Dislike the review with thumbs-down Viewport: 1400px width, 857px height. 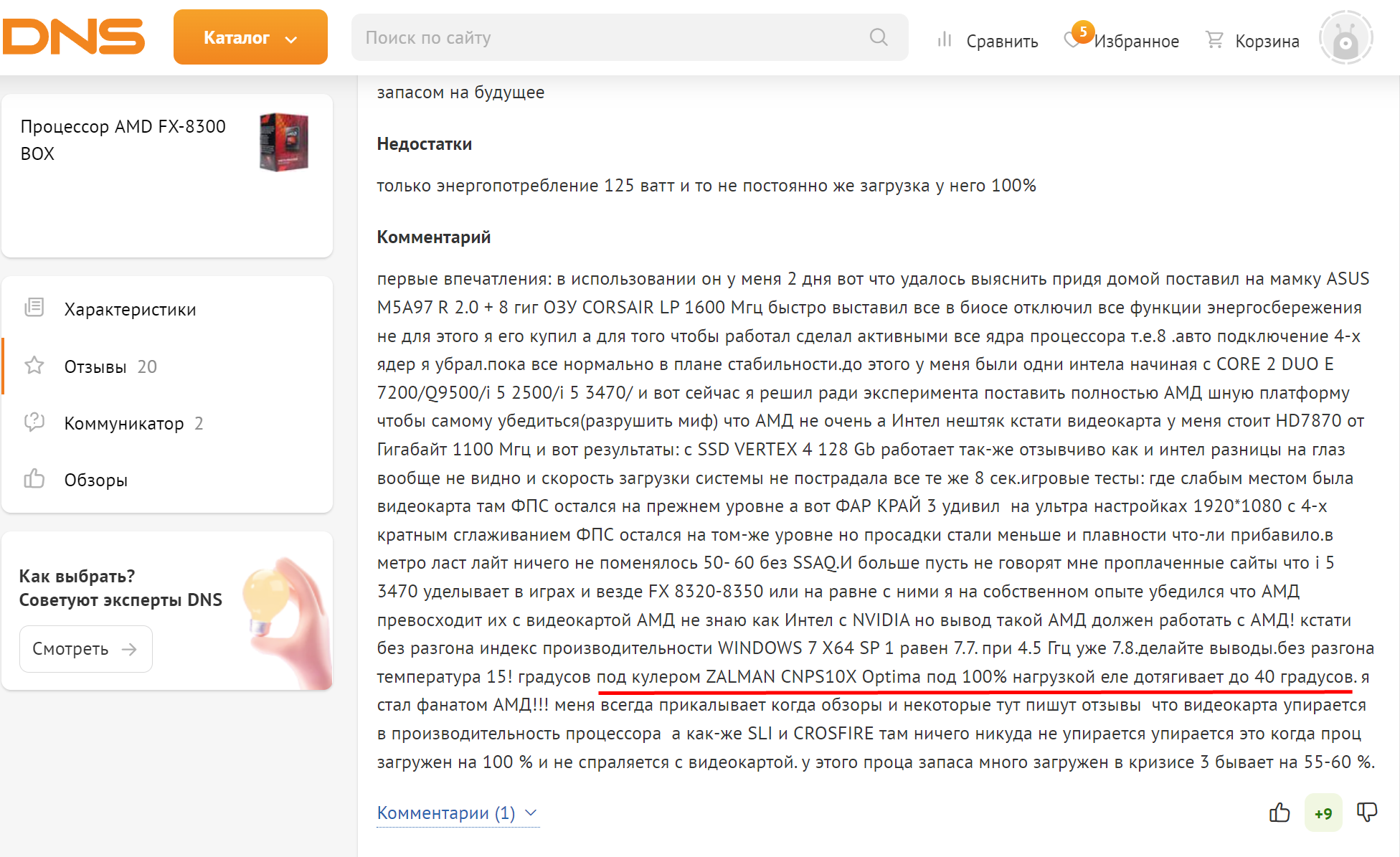(x=1367, y=813)
